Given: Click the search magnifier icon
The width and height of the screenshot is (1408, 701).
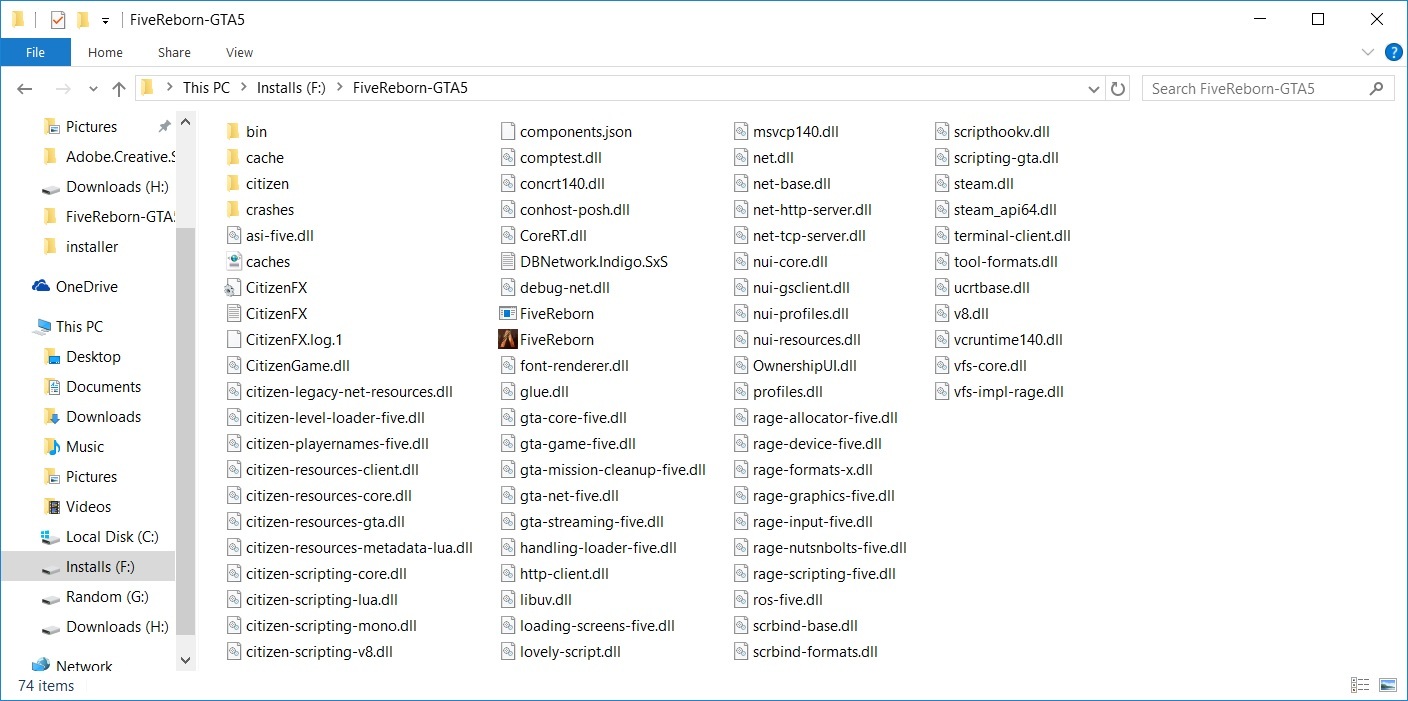Looking at the screenshot, I should tap(1376, 88).
